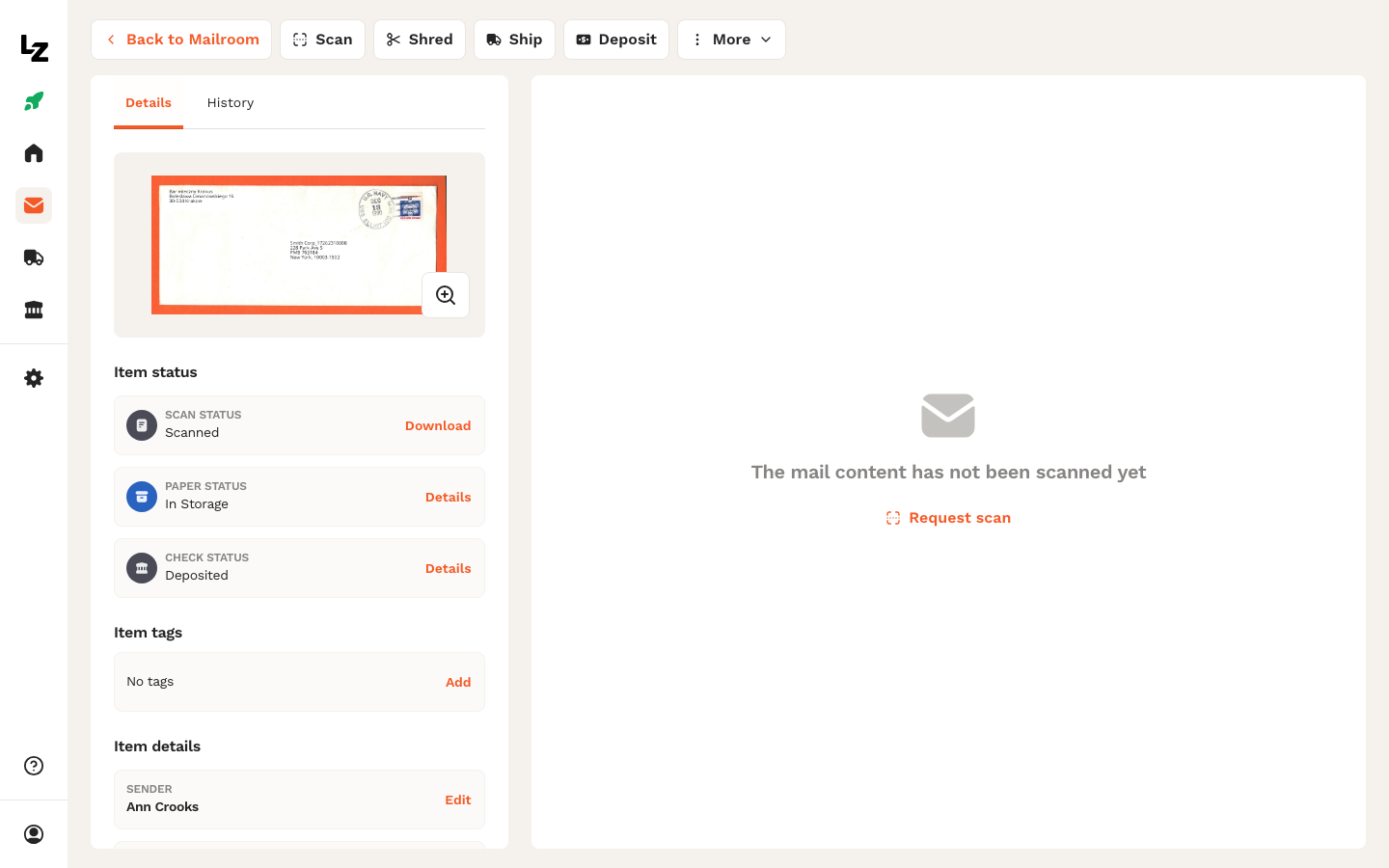Screen dimensions: 1389x868
Task: Click Request scan link
Action: [948, 518]
